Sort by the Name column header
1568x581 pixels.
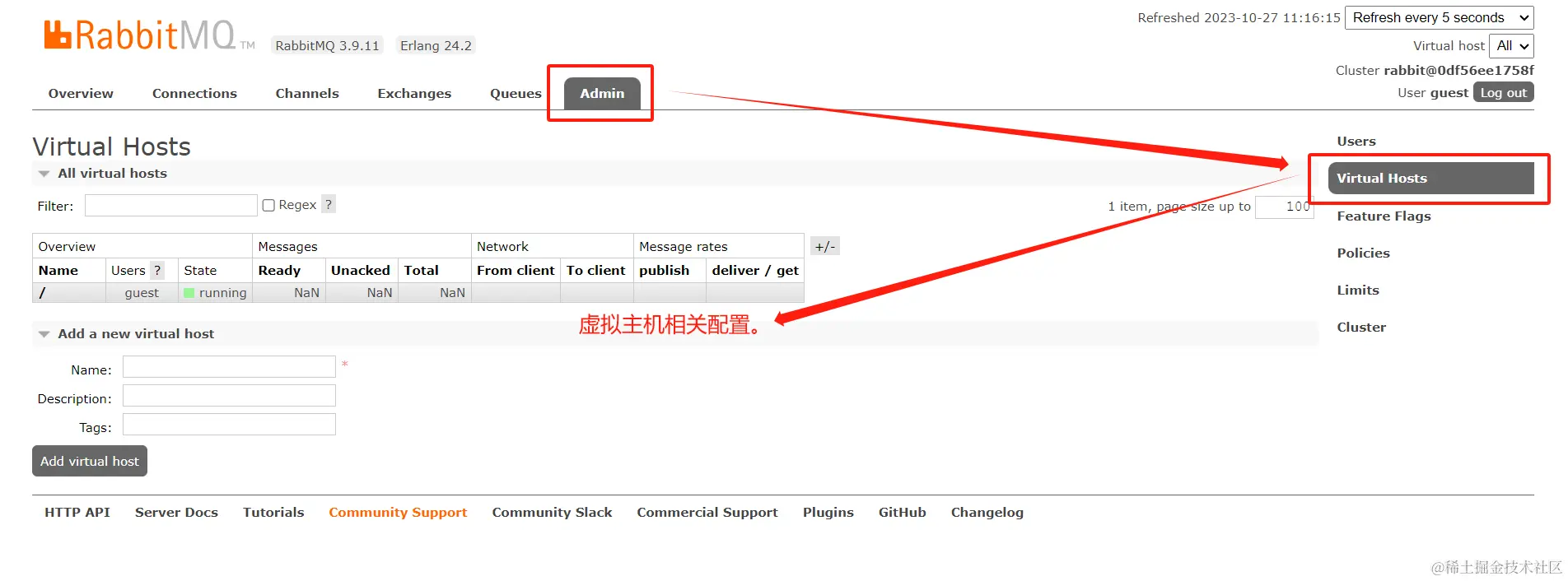(x=58, y=270)
